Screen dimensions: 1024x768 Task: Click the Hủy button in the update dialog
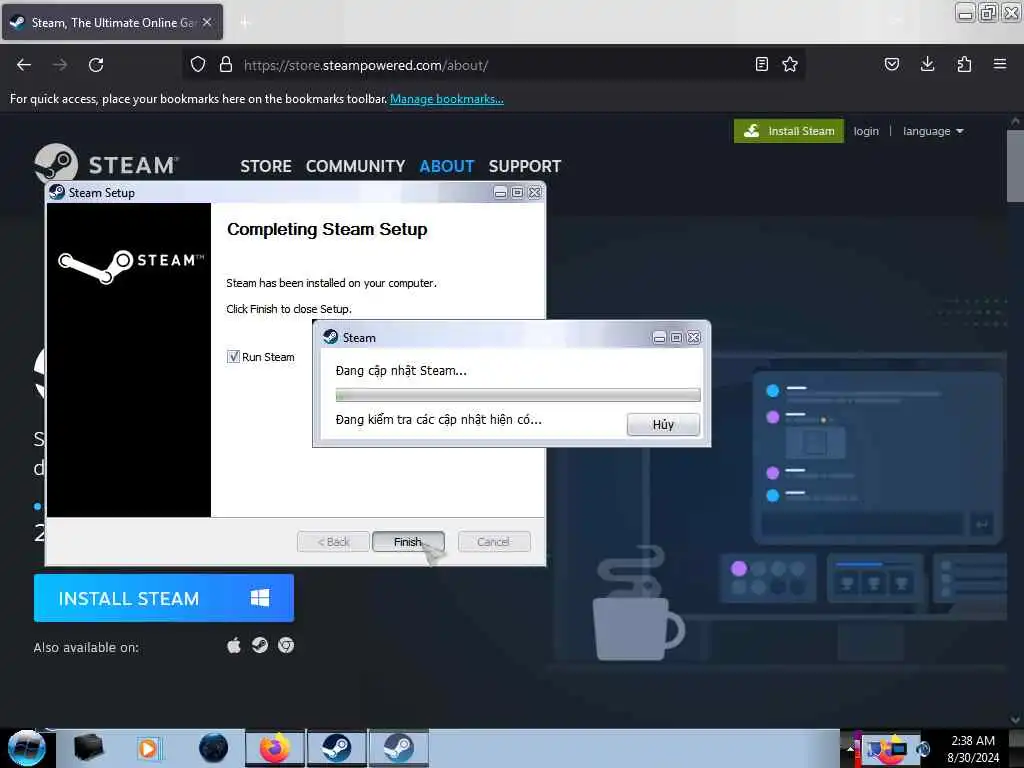(663, 424)
